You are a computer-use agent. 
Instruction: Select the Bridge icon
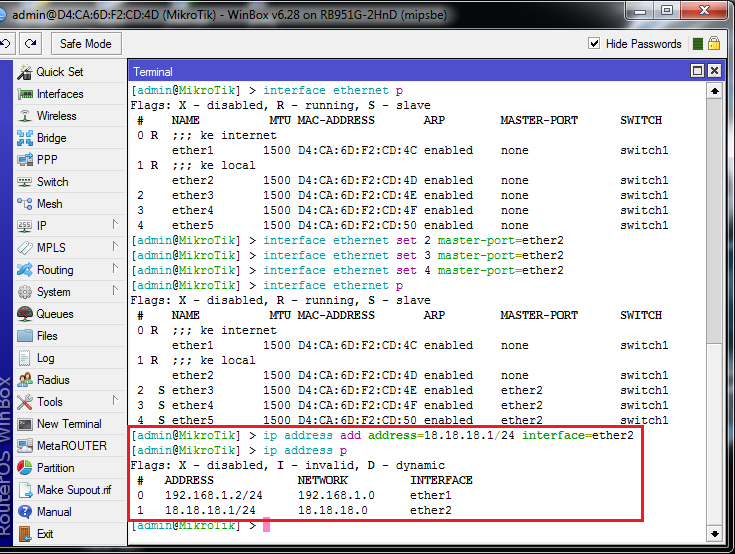pos(25,138)
